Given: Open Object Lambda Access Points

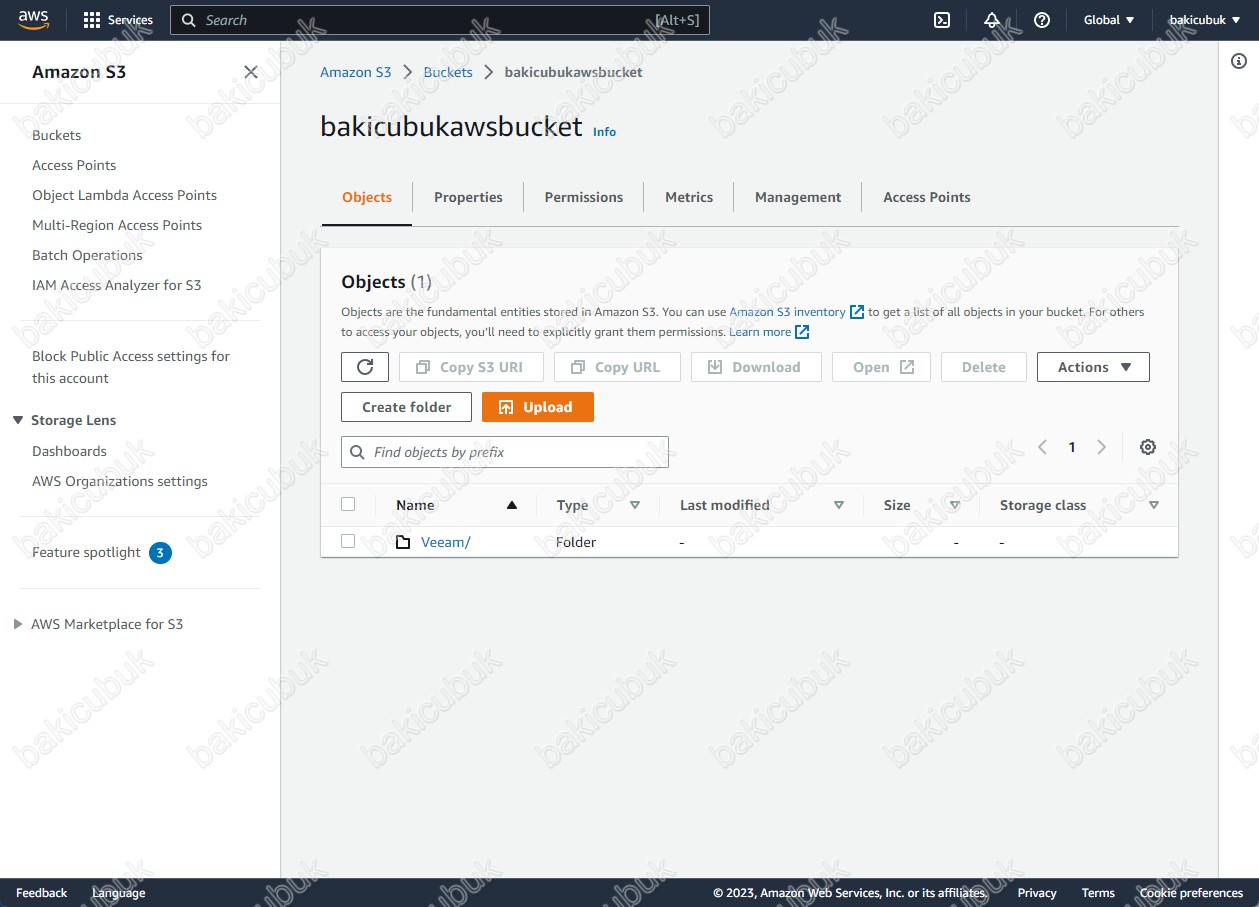Looking at the screenshot, I should click(x=125, y=195).
